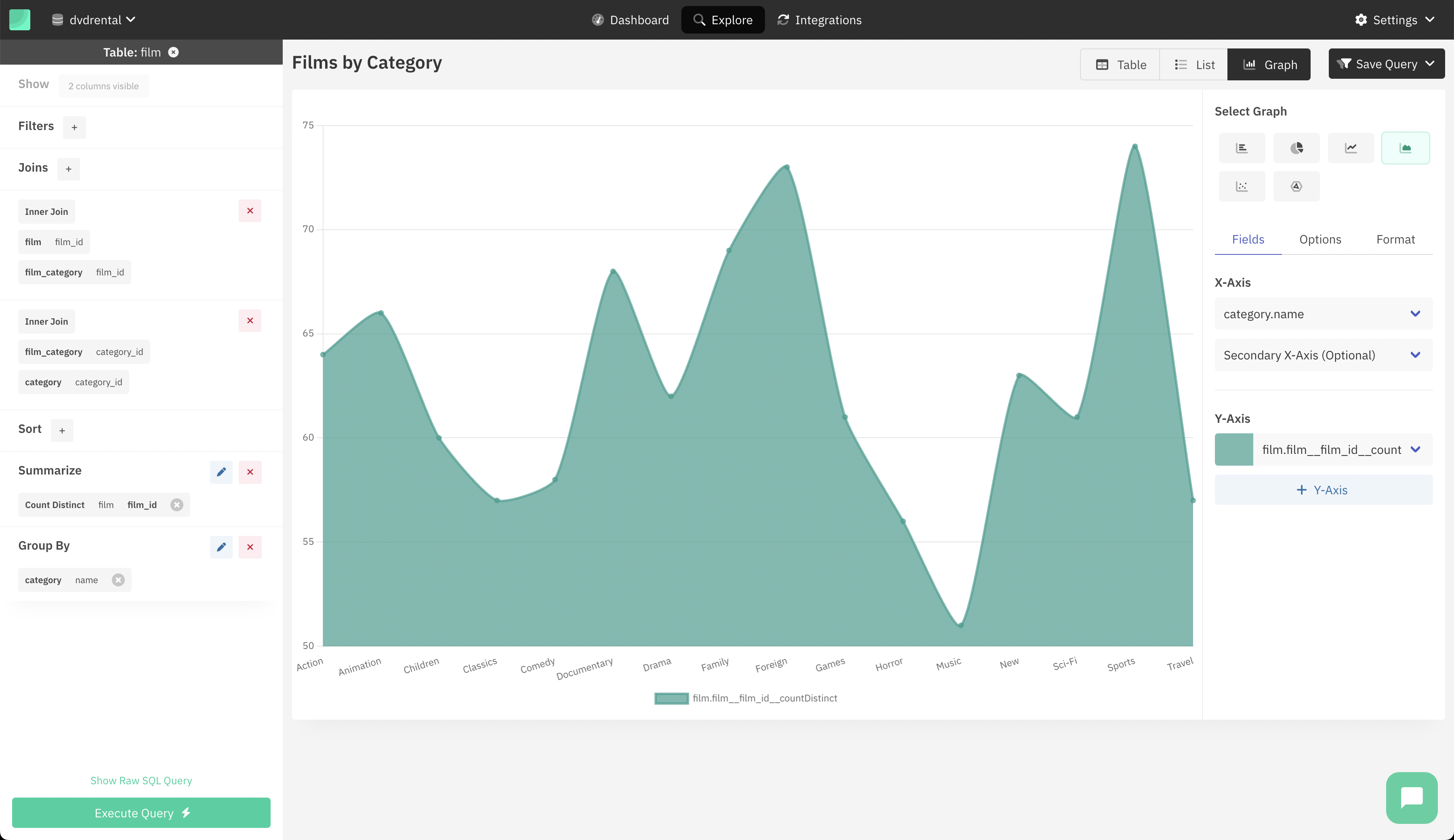Click the Execute Query button
1454x840 pixels.
[x=141, y=813]
